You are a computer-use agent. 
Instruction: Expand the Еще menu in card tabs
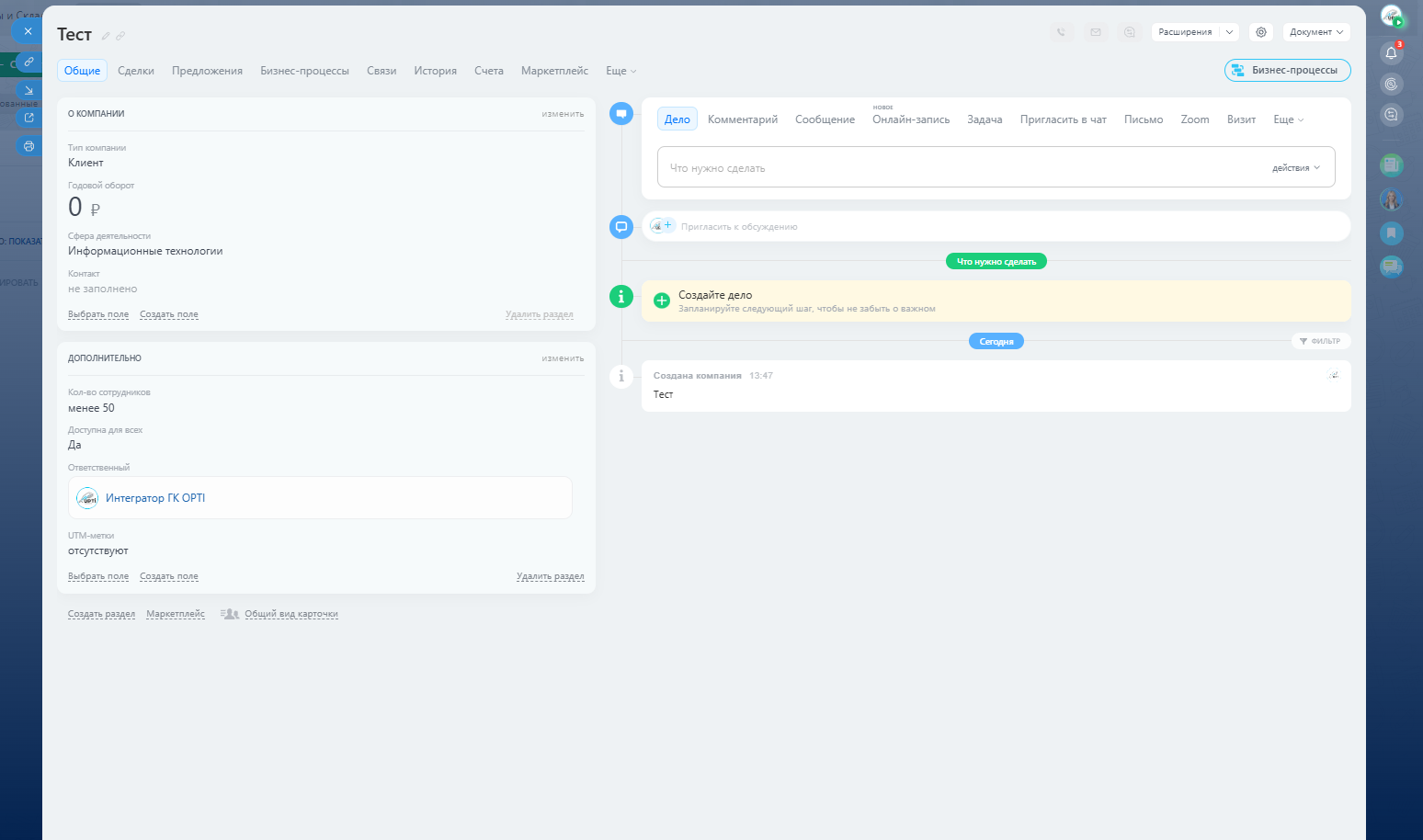click(x=620, y=71)
